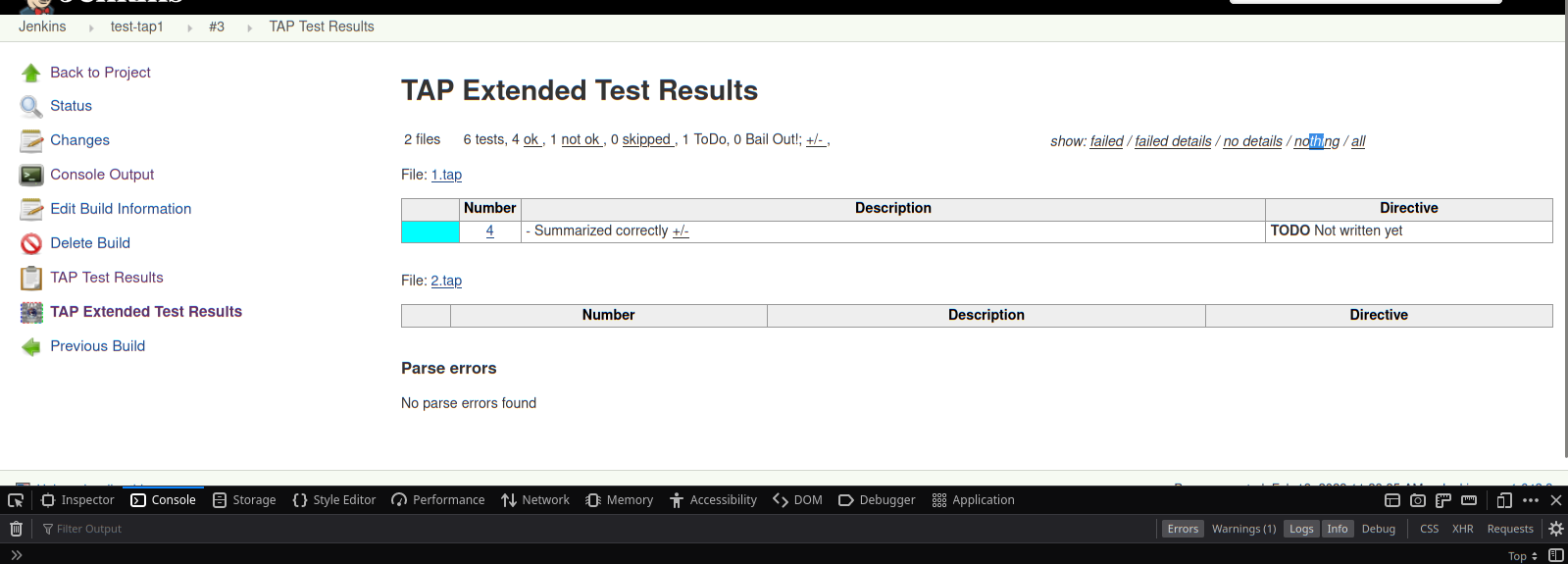This screenshot has width=1568, height=564.
Task: Click the Edit Build Information icon
Action: 31,209
